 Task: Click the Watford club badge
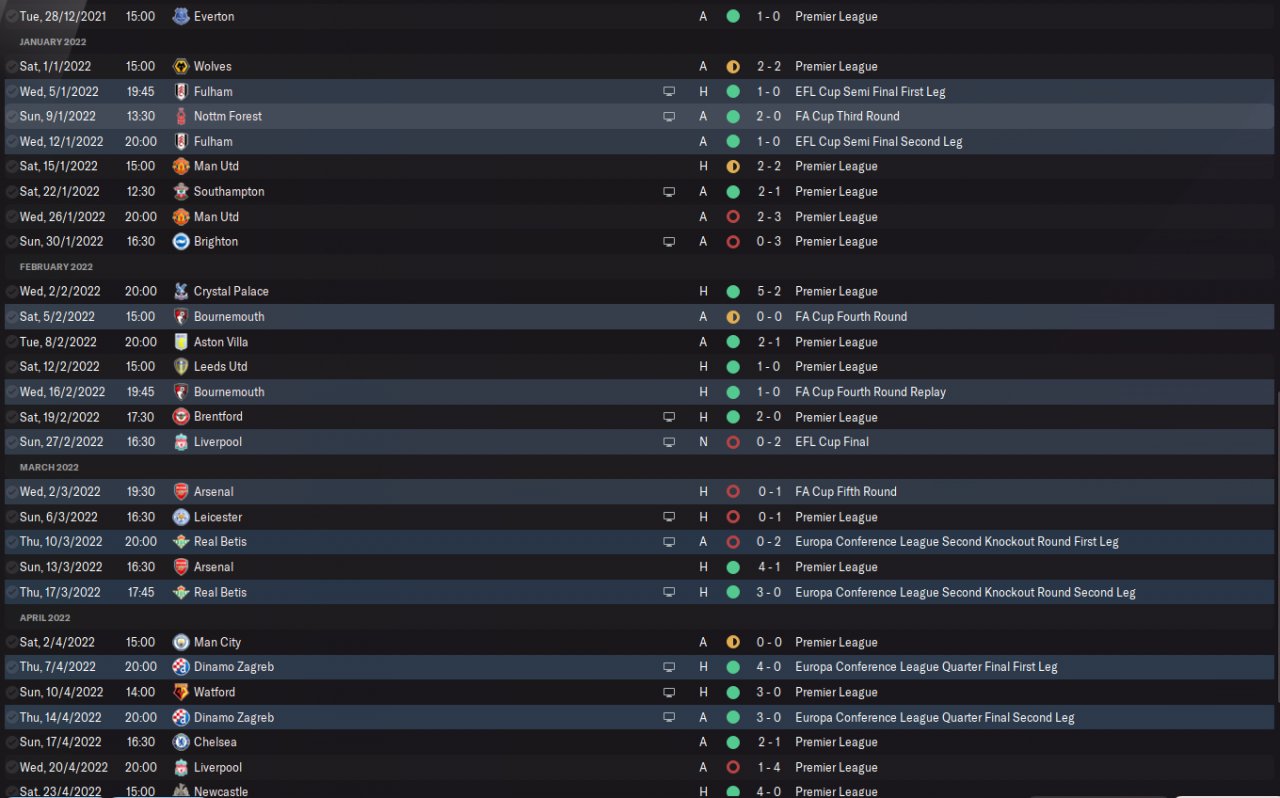181,692
